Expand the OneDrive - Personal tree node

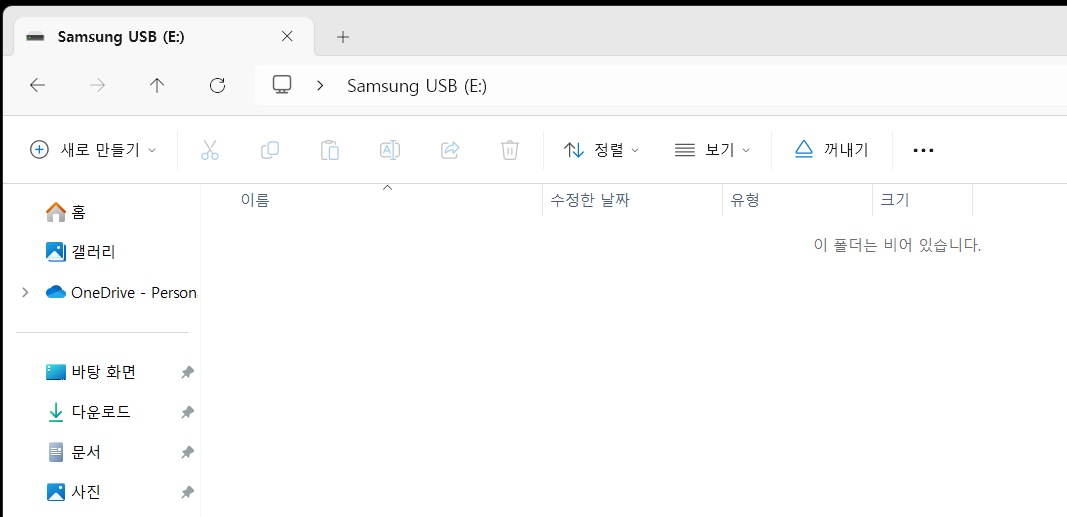pyautogui.click(x=25, y=293)
